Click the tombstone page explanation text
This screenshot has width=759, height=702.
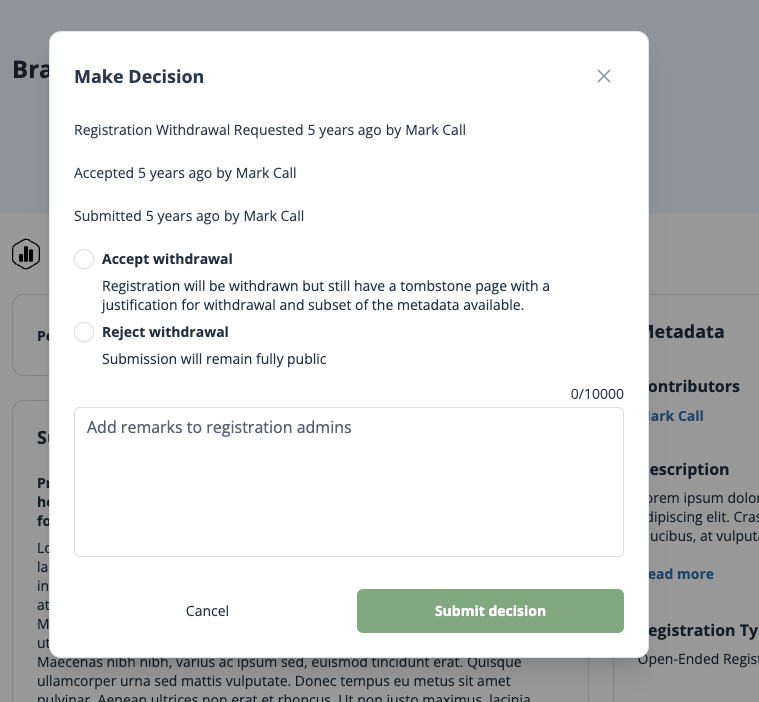[325, 295]
